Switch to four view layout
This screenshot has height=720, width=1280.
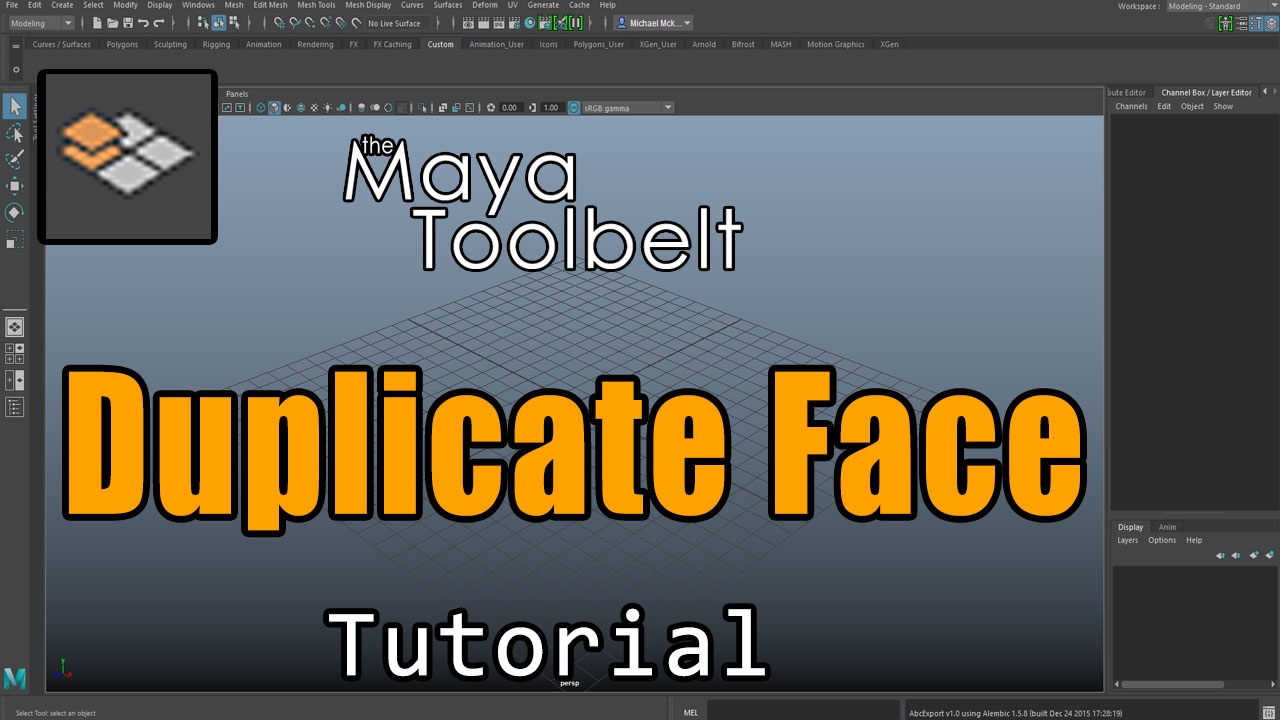[x=15, y=353]
